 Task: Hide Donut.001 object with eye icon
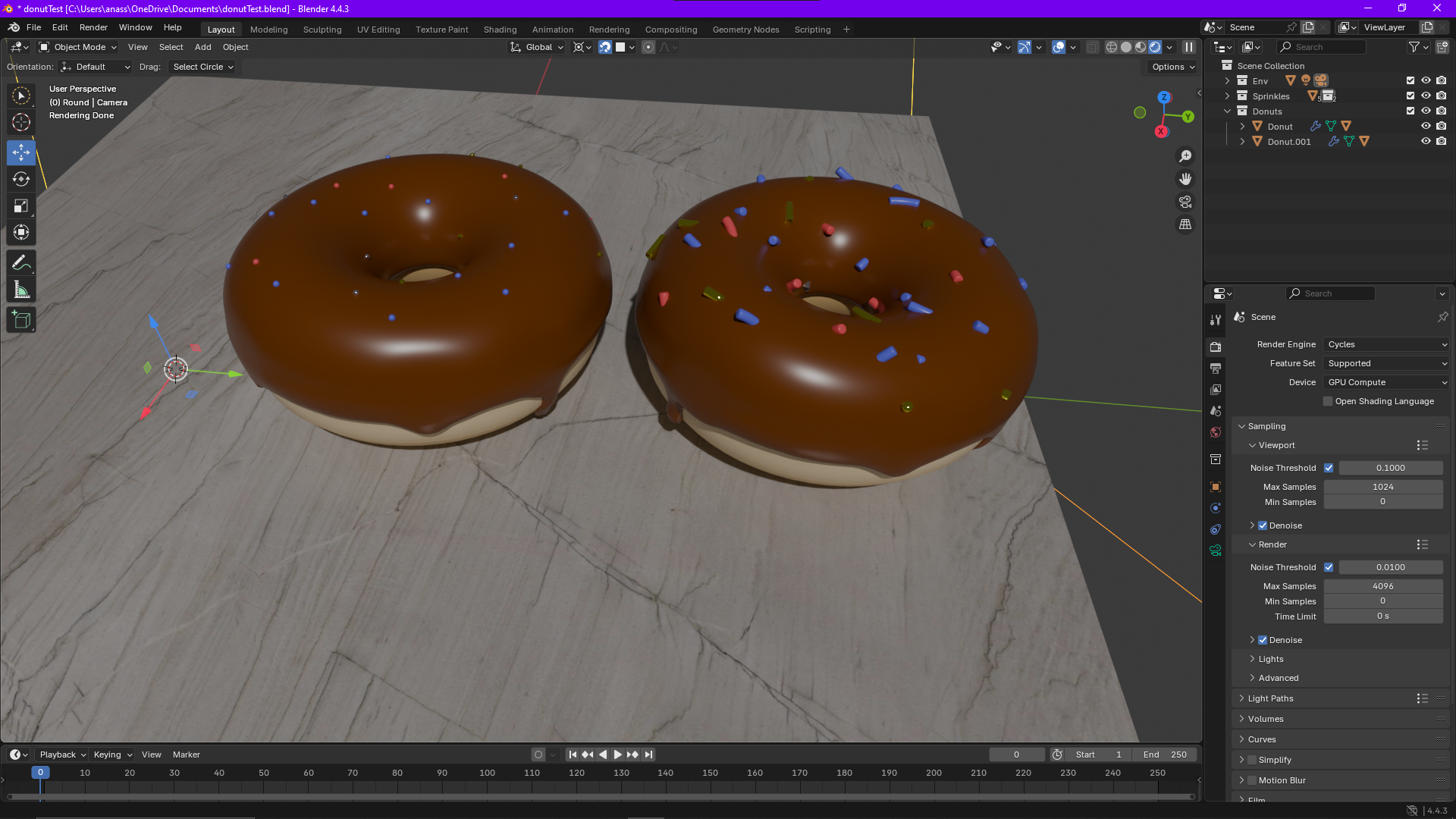[1426, 141]
